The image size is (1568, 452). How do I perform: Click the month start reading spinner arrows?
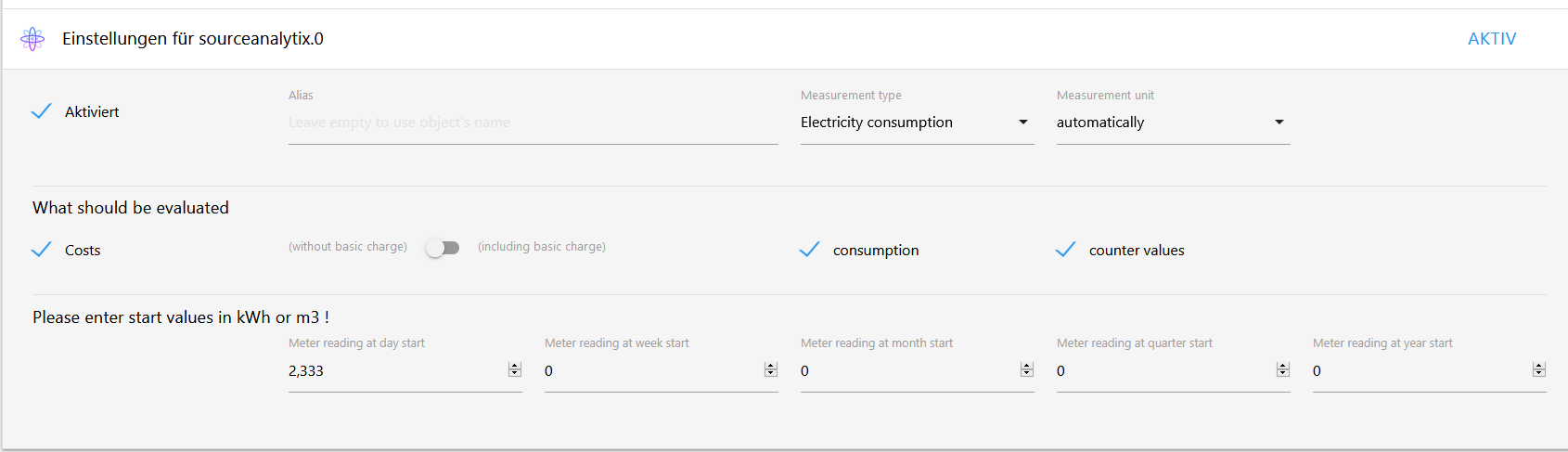click(x=1027, y=370)
